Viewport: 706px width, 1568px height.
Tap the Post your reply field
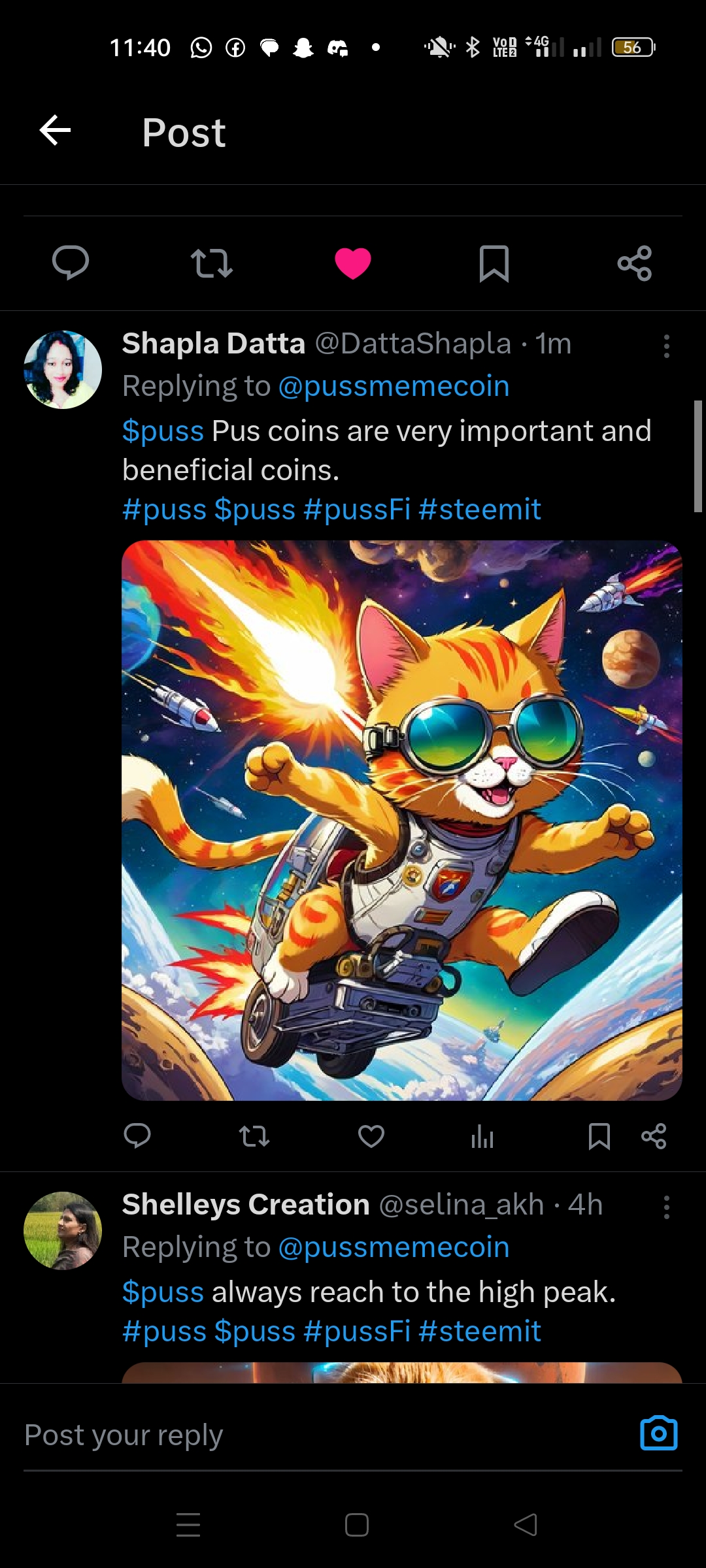327,1435
